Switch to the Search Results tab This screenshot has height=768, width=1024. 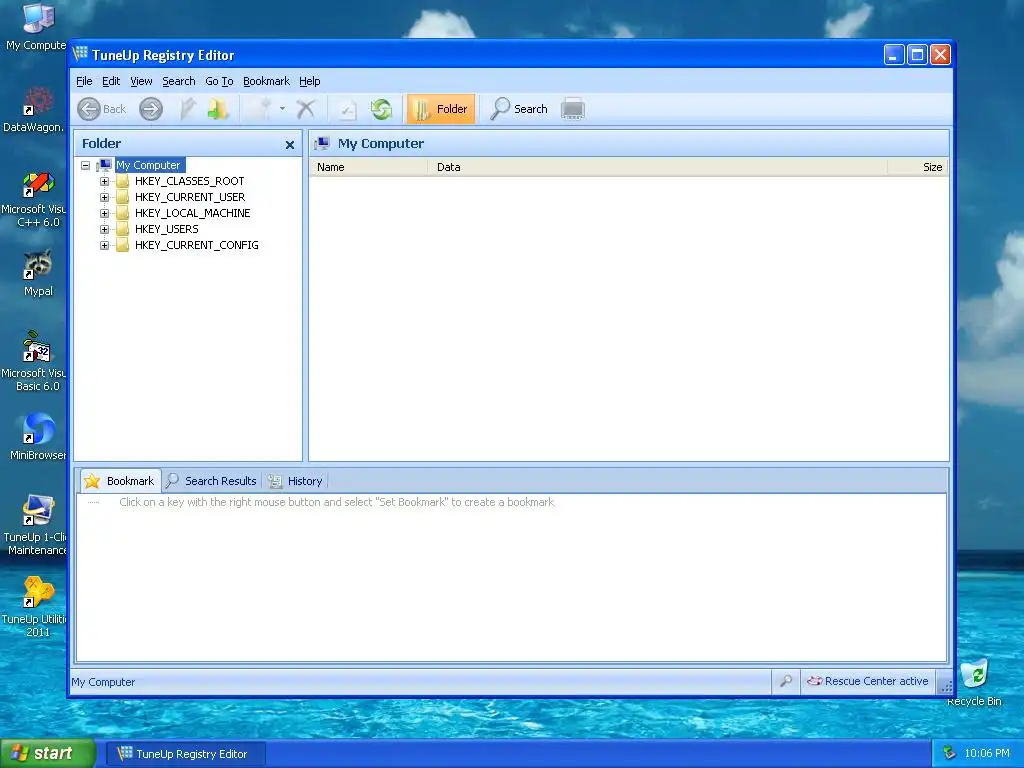point(212,481)
